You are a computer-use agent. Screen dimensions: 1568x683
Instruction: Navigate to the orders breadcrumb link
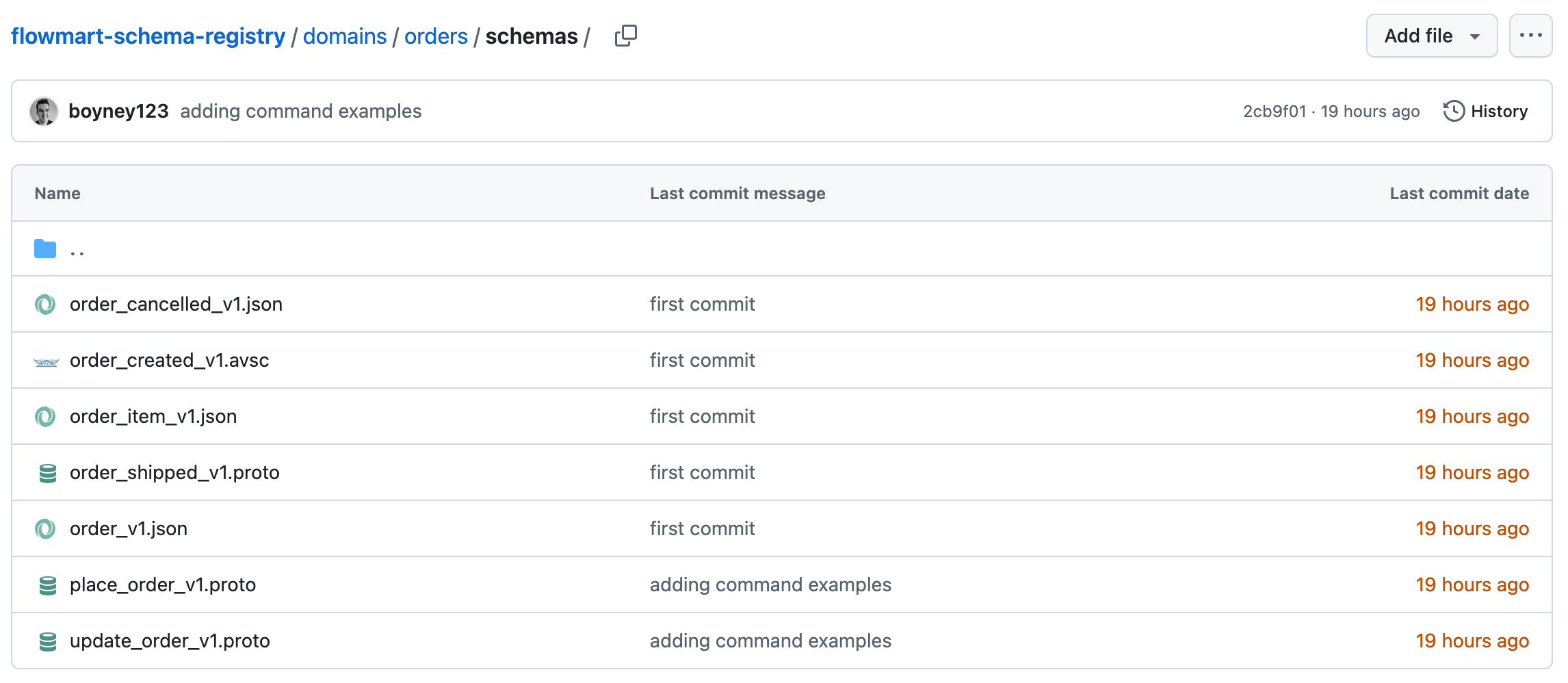tap(436, 36)
